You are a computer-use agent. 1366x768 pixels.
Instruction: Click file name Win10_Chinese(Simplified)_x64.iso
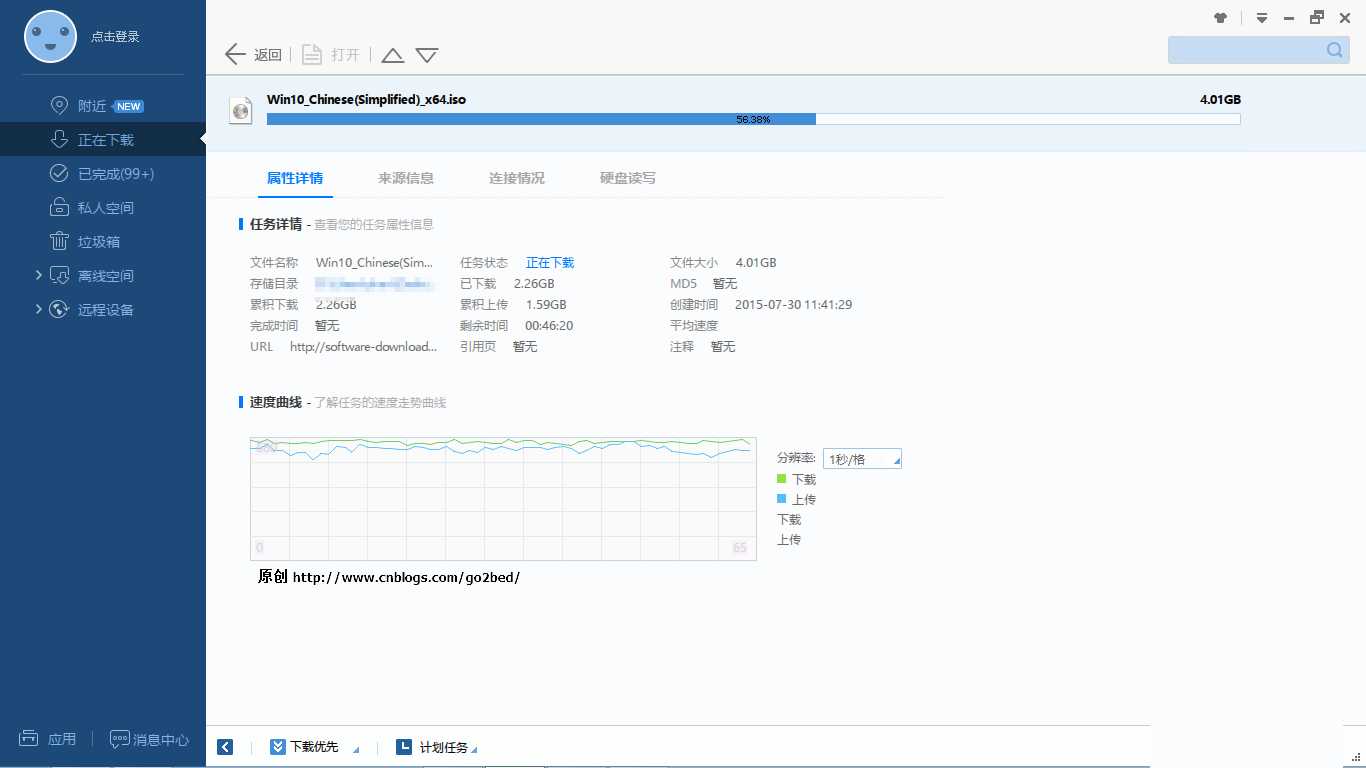coord(366,100)
